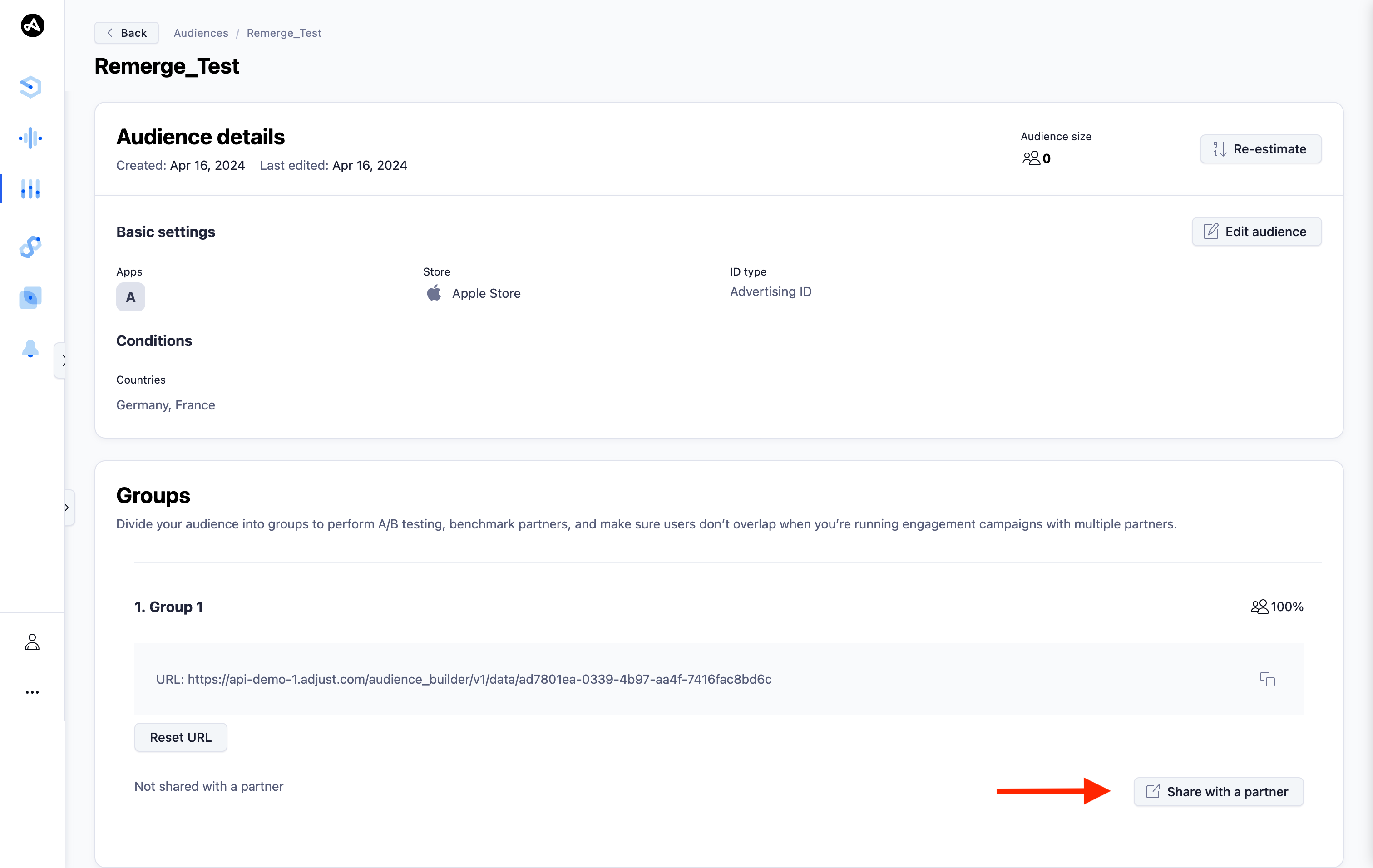
Task: Click the audience size people icon
Action: coord(1031,158)
